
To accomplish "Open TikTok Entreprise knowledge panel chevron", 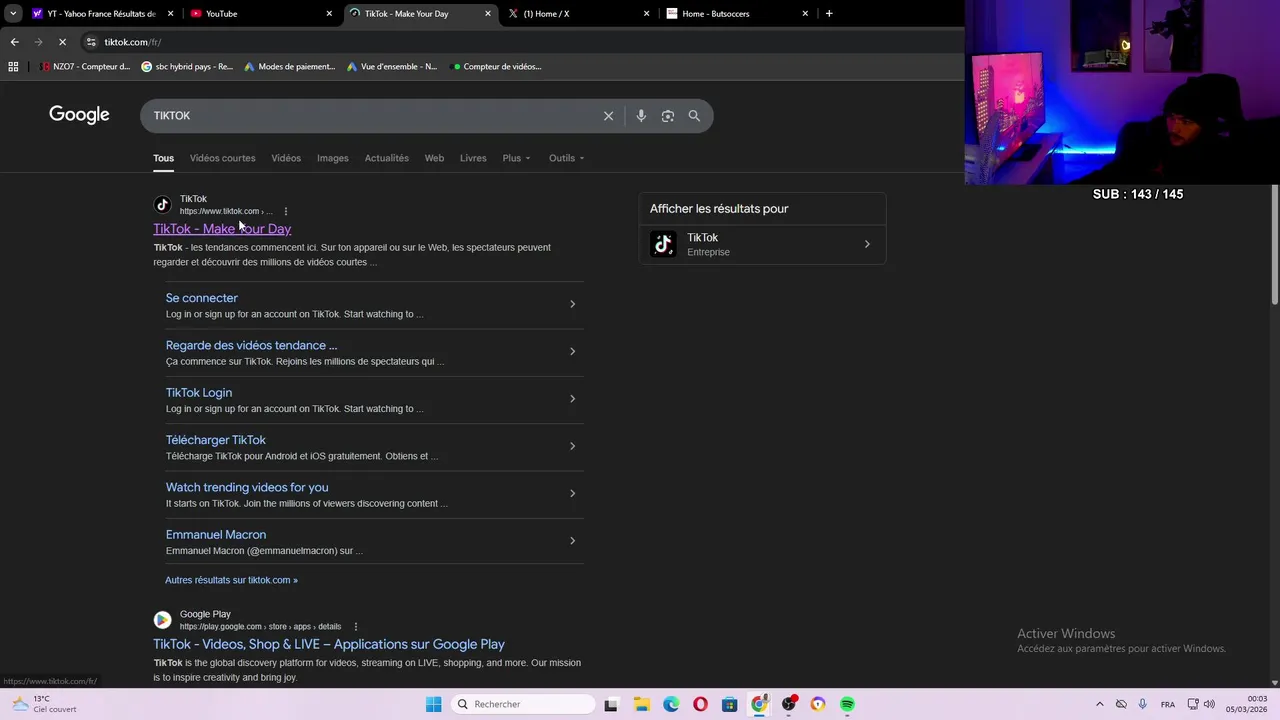I will coord(867,244).
